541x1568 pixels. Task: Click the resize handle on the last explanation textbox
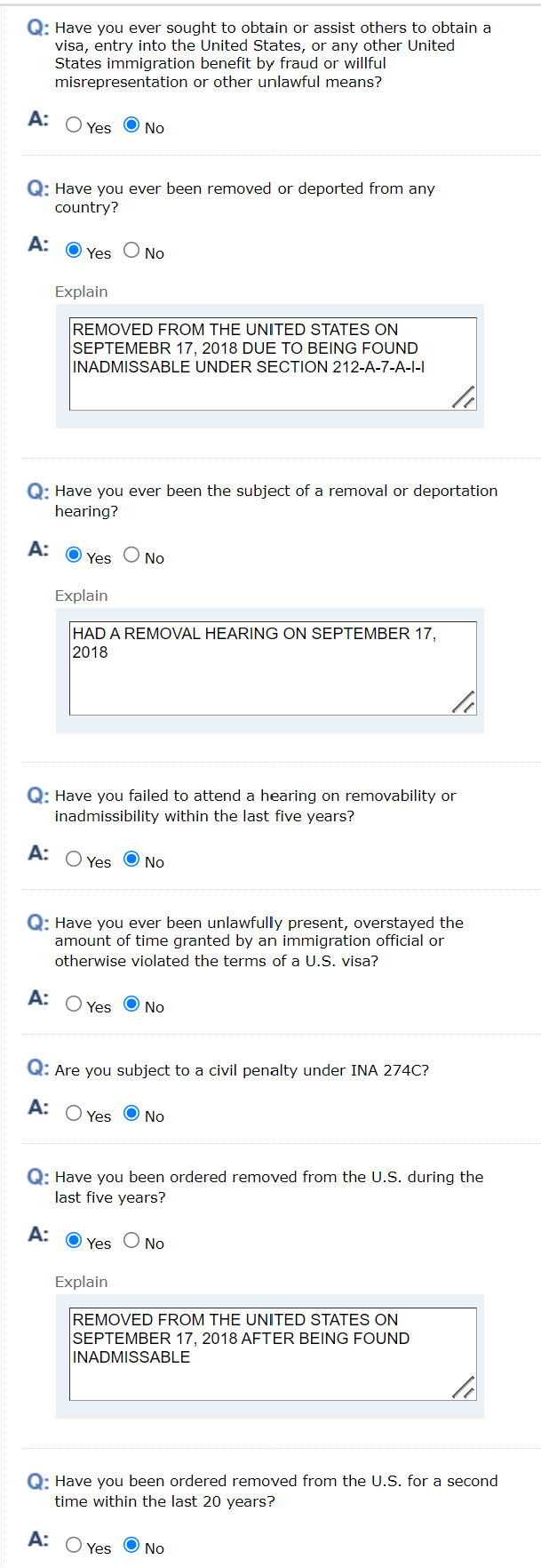[465, 1388]
